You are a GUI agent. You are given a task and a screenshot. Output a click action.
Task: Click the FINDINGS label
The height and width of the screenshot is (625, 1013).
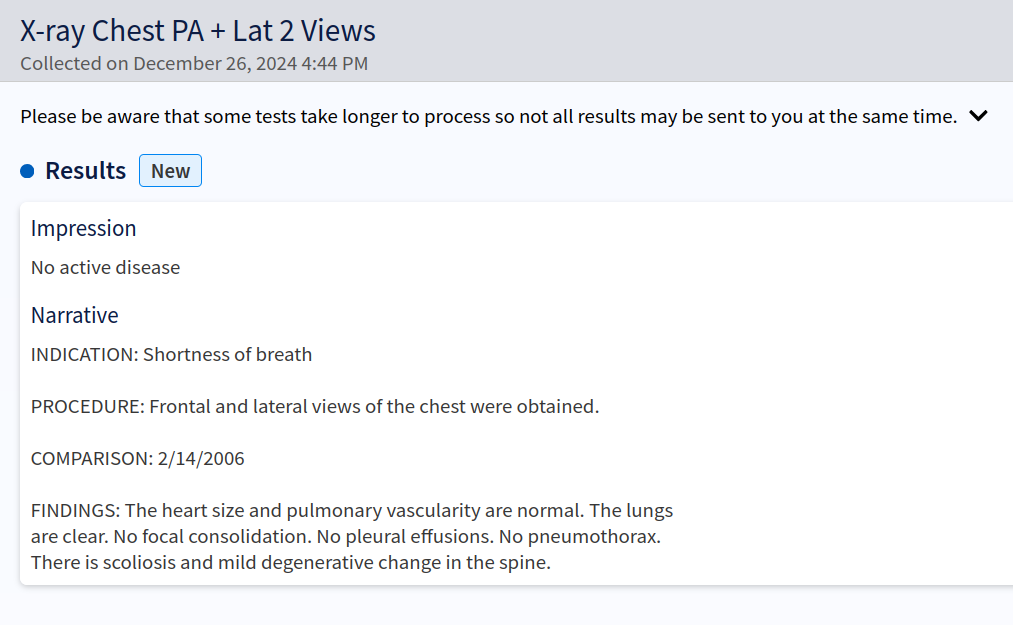[75, 510]
